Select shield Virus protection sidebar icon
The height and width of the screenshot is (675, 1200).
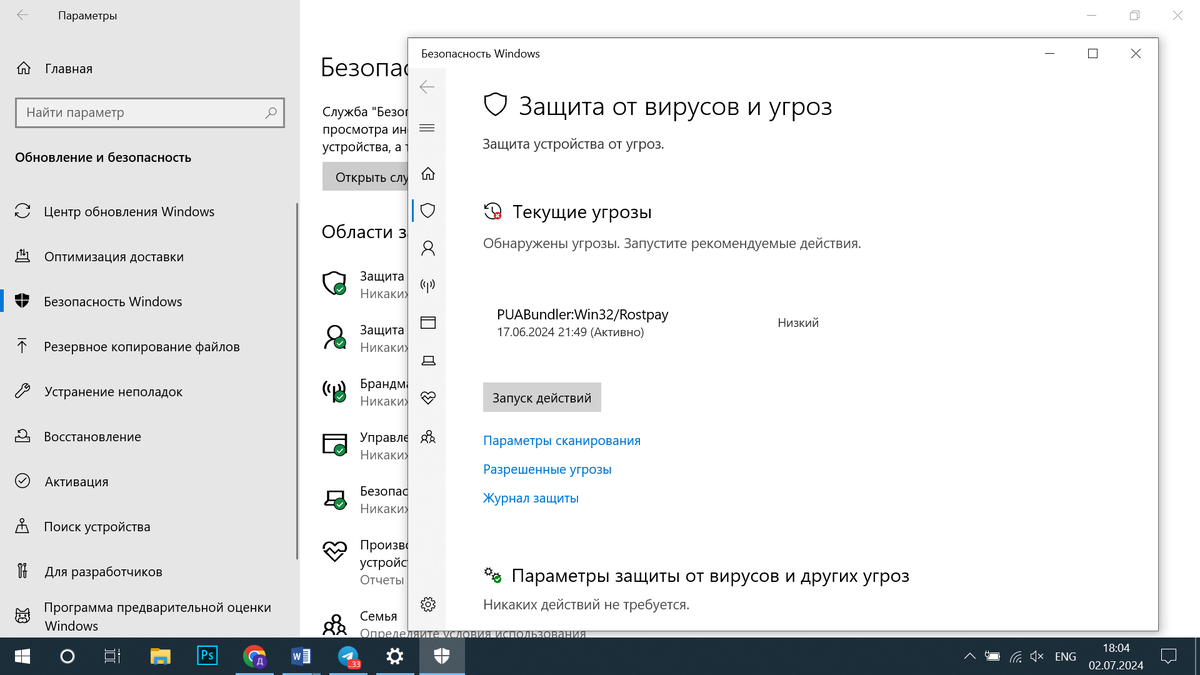428,211
